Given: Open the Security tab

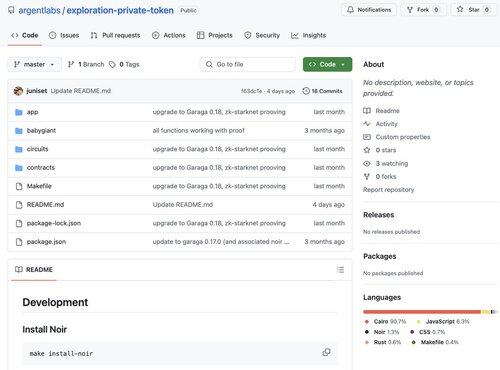Looking at the screenshot, I should (262, 35).
